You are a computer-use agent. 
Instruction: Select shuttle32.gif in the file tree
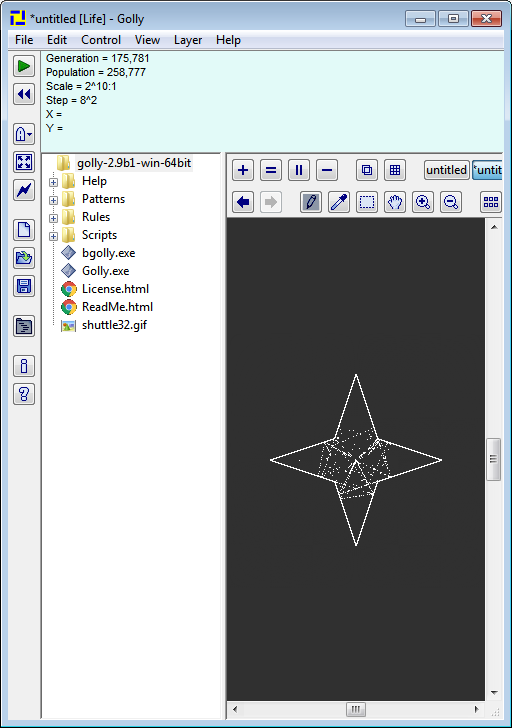pyautogui.click(x=114, y=325)
